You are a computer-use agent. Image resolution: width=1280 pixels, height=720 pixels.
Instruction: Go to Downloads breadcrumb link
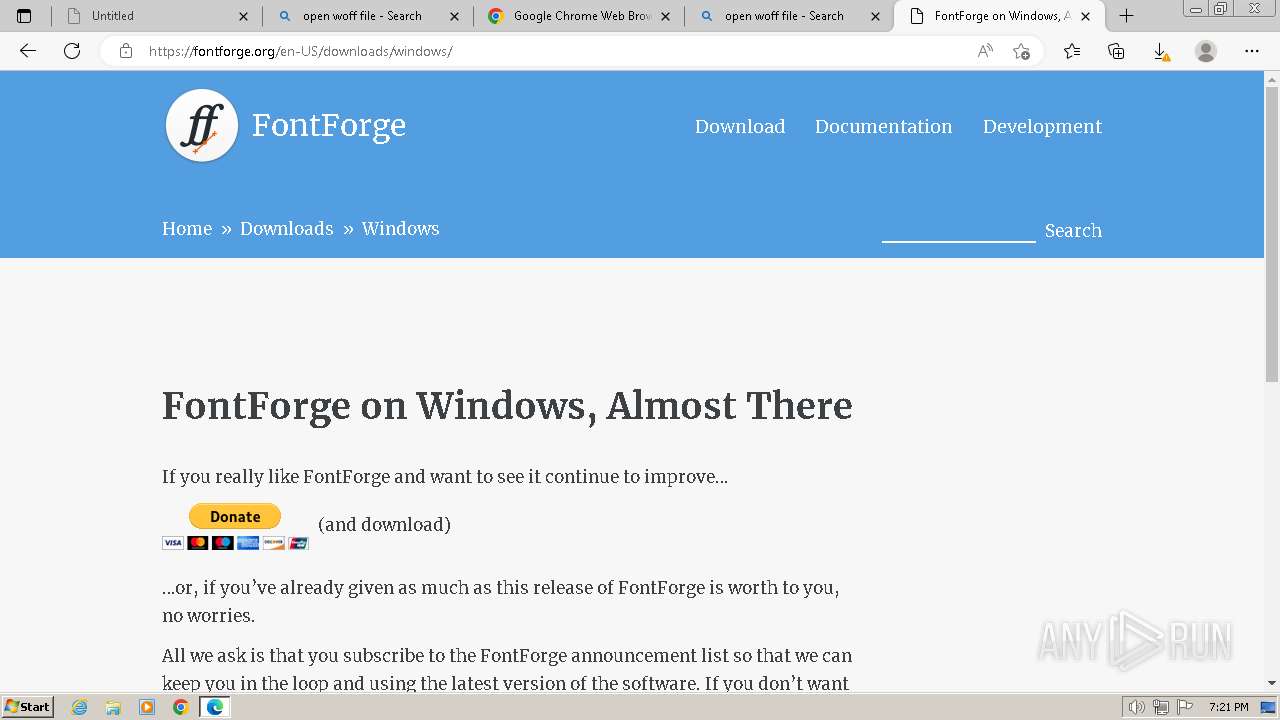click(x=286, y=228)
